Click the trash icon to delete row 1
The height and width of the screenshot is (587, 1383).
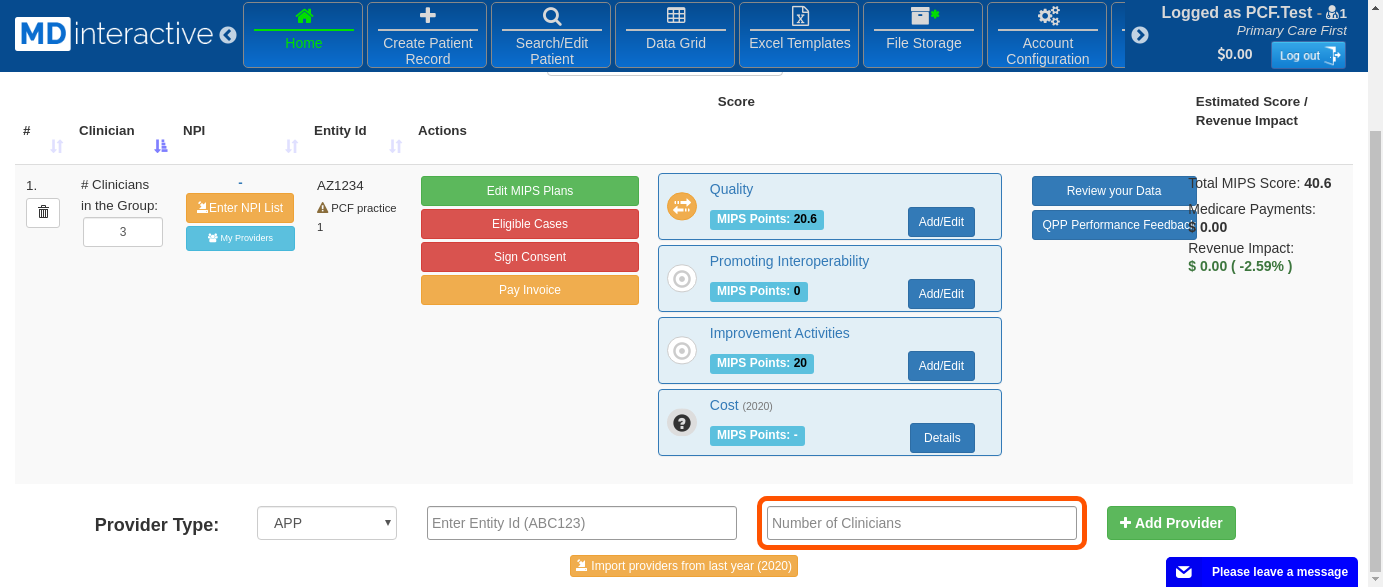click(43, 212)
